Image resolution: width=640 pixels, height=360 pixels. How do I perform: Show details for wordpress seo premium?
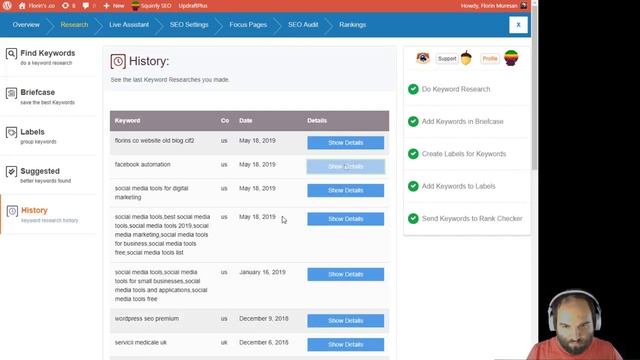pyautogui.click(x=346, y=321)
